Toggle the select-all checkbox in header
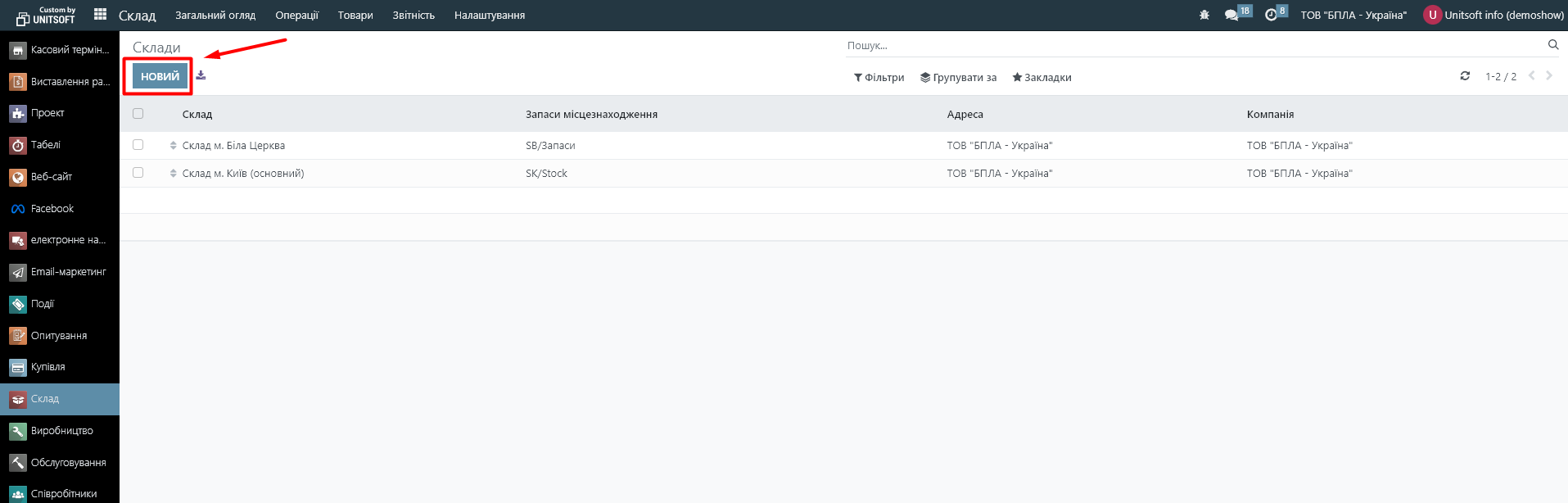This screenshot has width=1568, height=503. (x=138, y=114)
